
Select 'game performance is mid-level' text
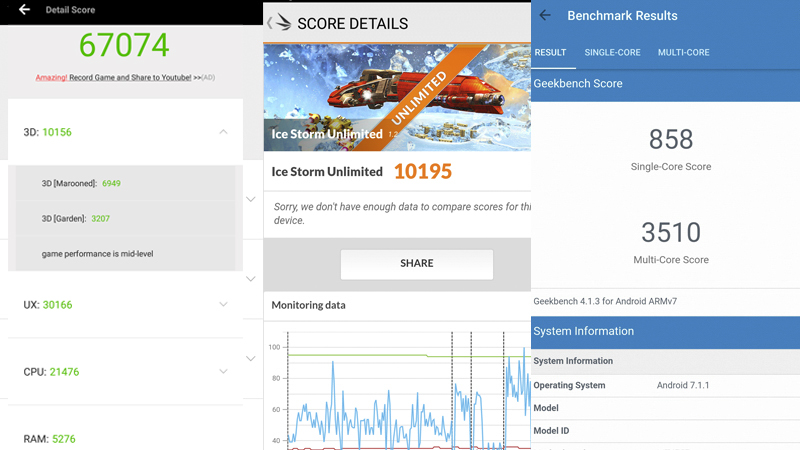click(97, 254)
